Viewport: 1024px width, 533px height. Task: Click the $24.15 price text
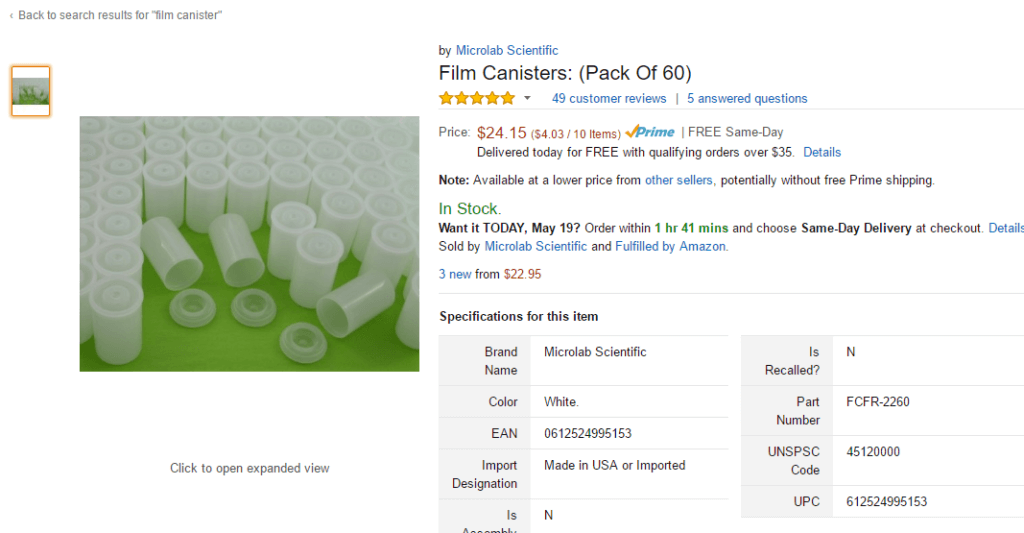point(502,132)
